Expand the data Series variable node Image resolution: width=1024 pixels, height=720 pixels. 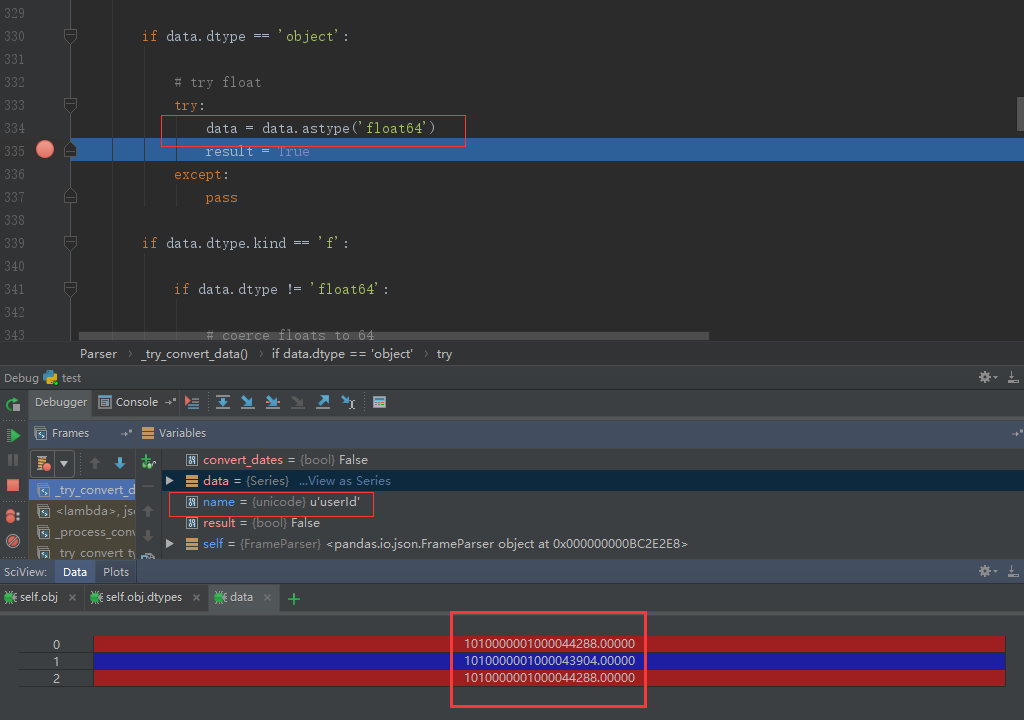click(x=170, y=481)
